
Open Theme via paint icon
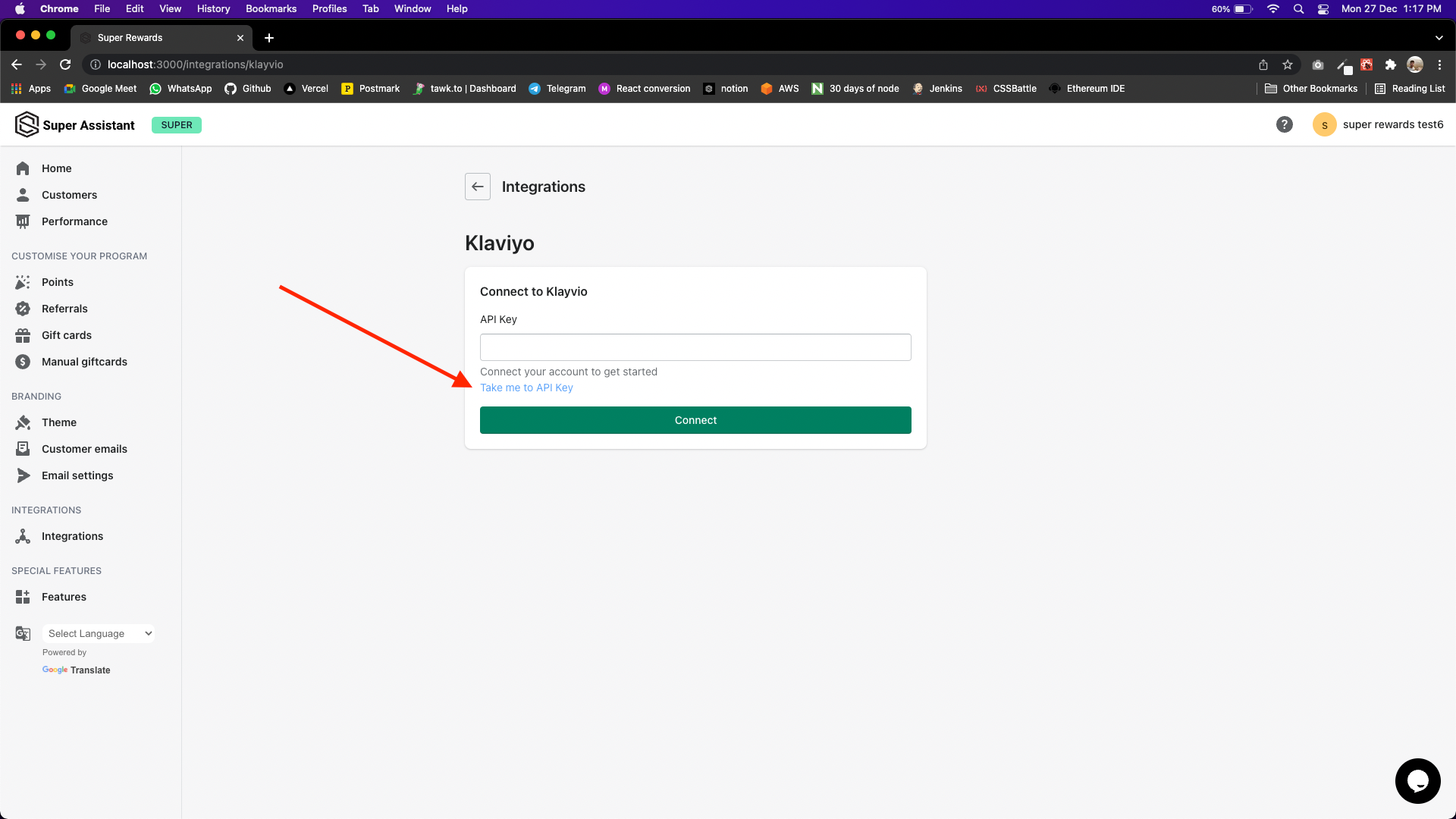[x=23, y=422]
